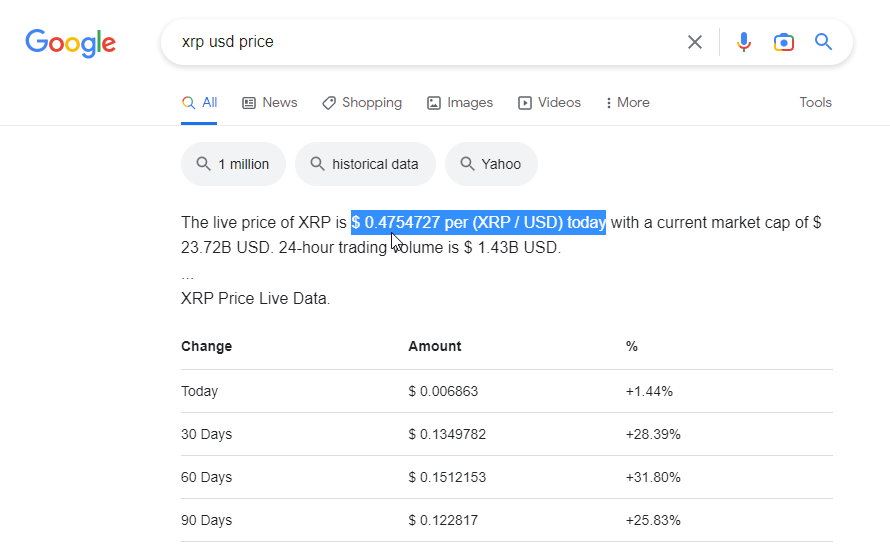Open the News results tab
This screenshot has height=552, width=890.
coord(279,103)
